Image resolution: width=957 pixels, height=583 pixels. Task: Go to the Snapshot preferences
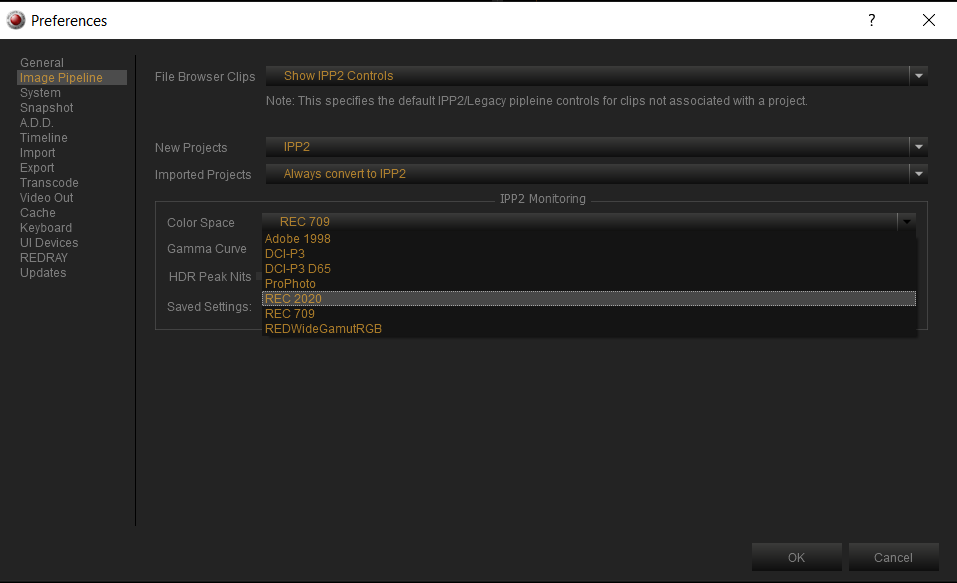(x=46, y=107)
